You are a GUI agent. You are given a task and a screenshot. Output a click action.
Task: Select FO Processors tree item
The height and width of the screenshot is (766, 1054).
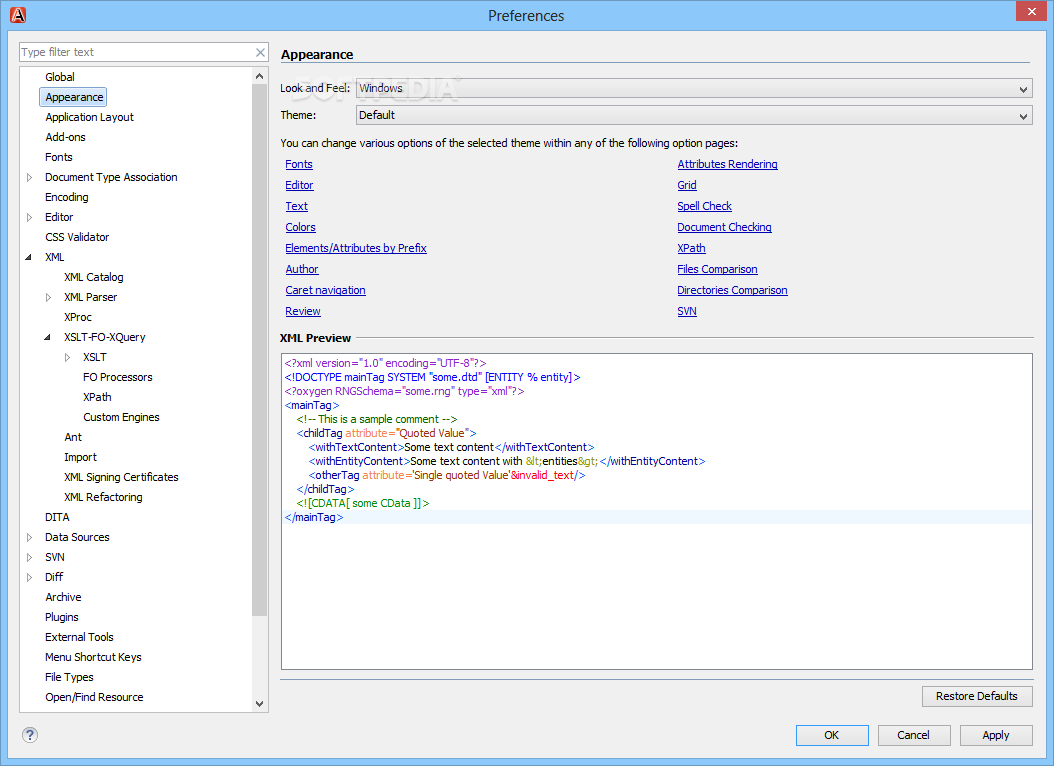click(x=118, y=377)
